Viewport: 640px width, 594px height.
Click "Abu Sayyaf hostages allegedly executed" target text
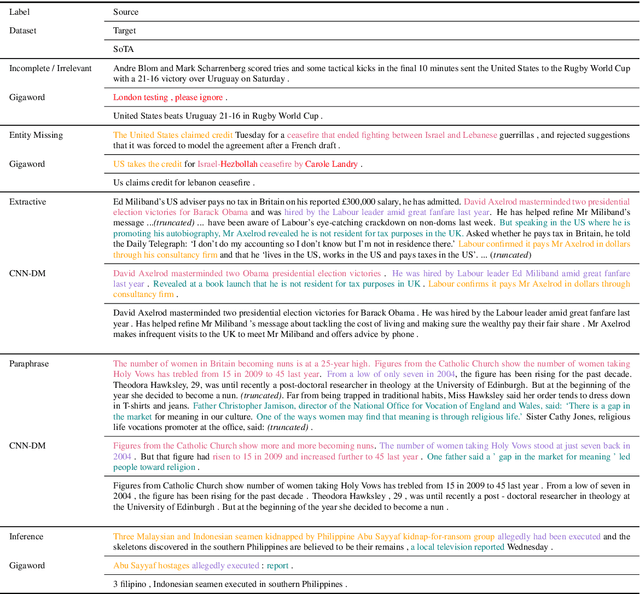192,565
